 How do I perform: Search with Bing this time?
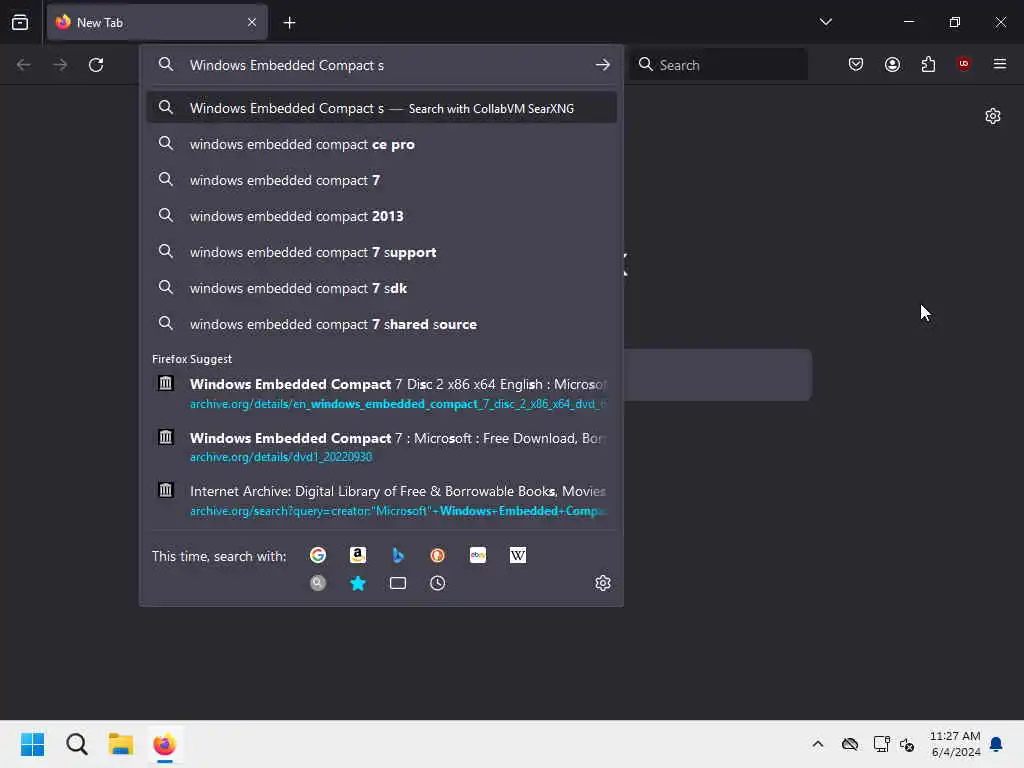click(398, 555)
